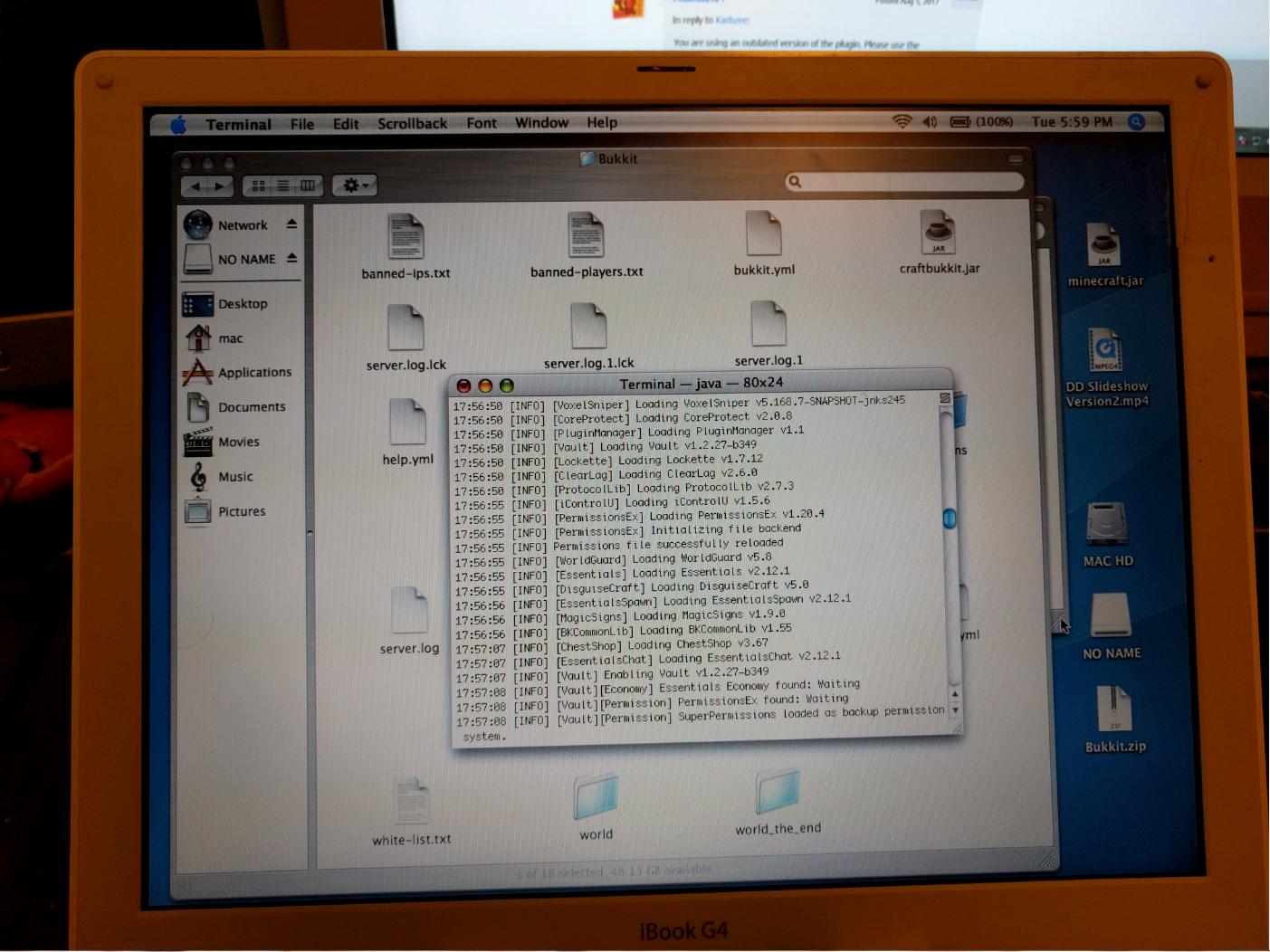1270x952 pixels.
Task: Select server.log.lck file
Action: click(x=406, y=338)
